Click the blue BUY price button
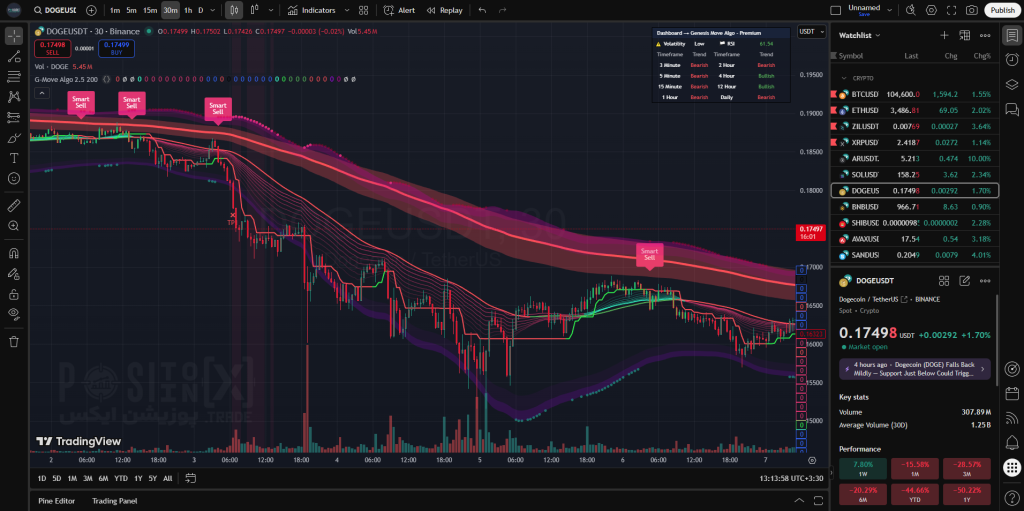1024x511 pixels. coord(116,47)
